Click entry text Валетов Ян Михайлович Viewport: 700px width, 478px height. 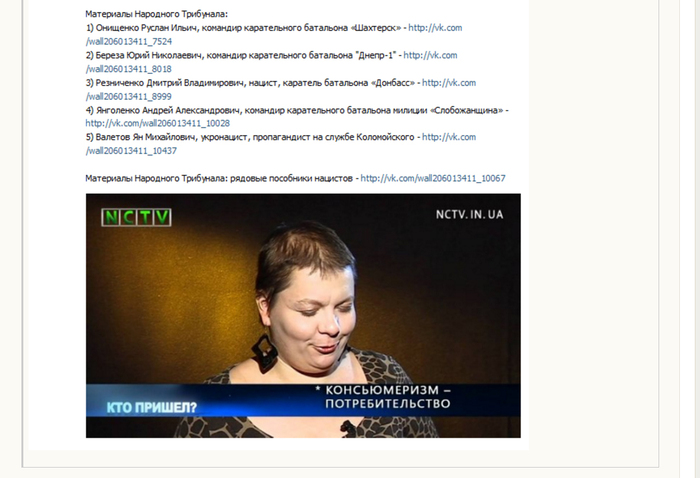[x=146, y=137]
